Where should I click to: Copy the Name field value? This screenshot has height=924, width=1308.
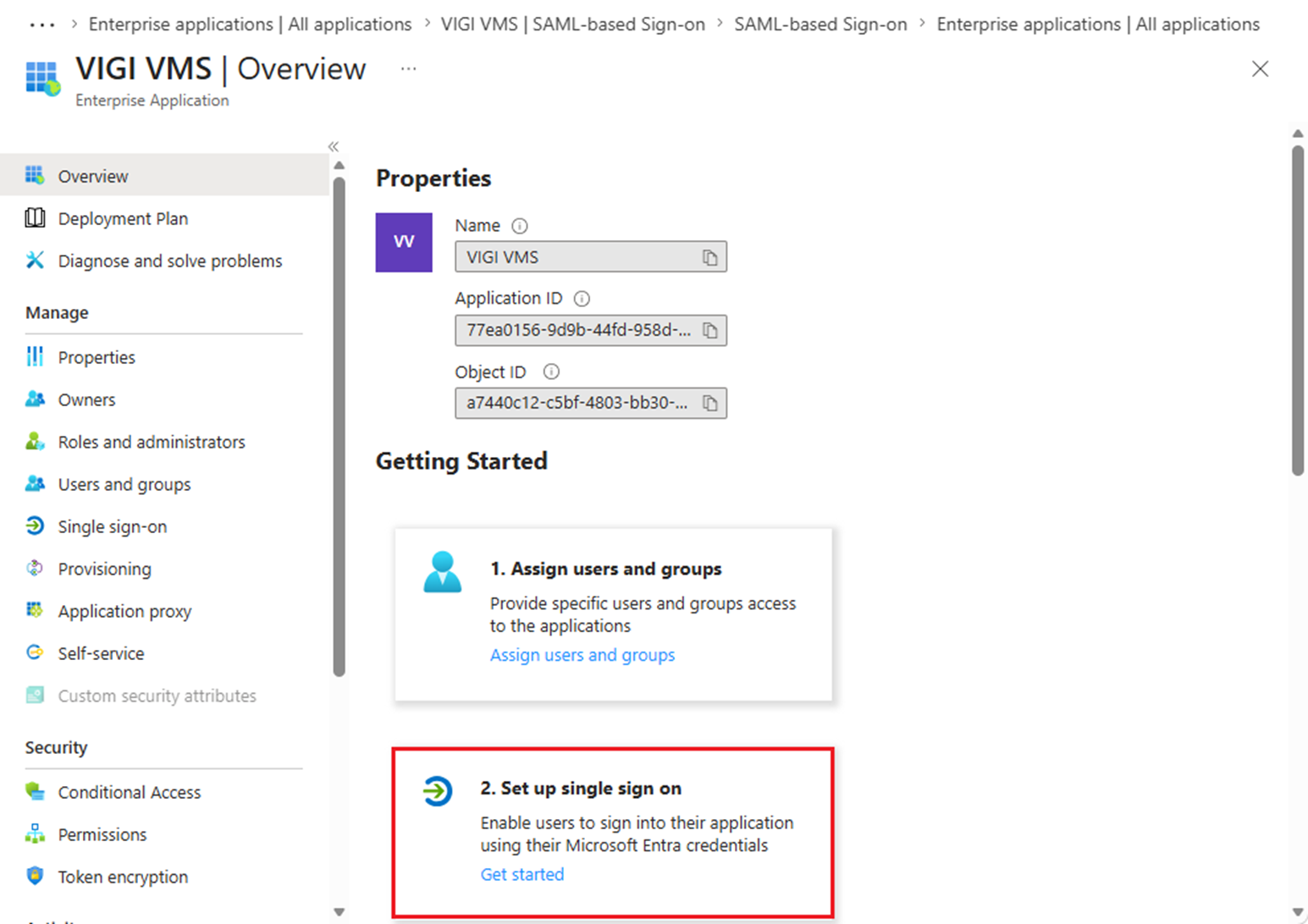pyautogui.click(x=710, y=257)
